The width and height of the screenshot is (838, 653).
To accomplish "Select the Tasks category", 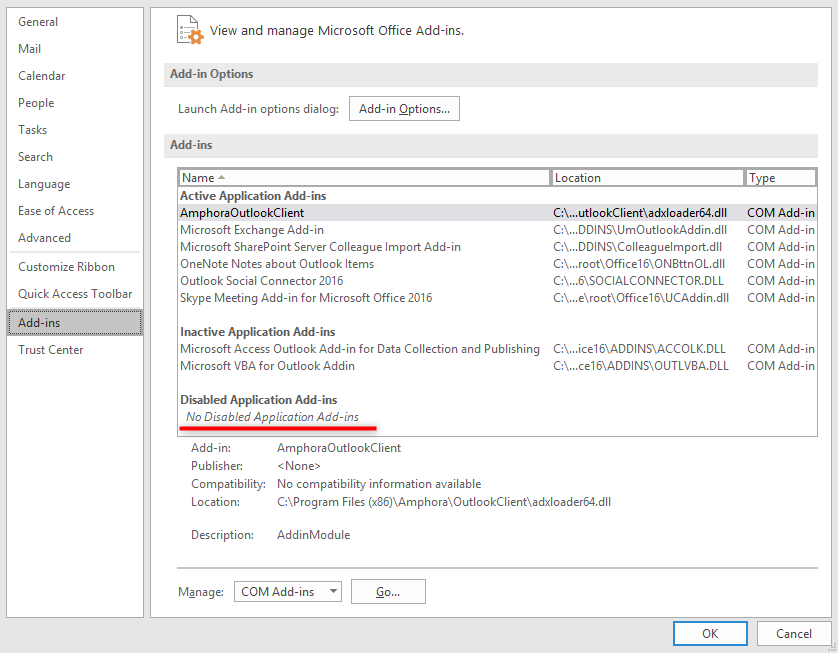I will (x=33, y=130).
